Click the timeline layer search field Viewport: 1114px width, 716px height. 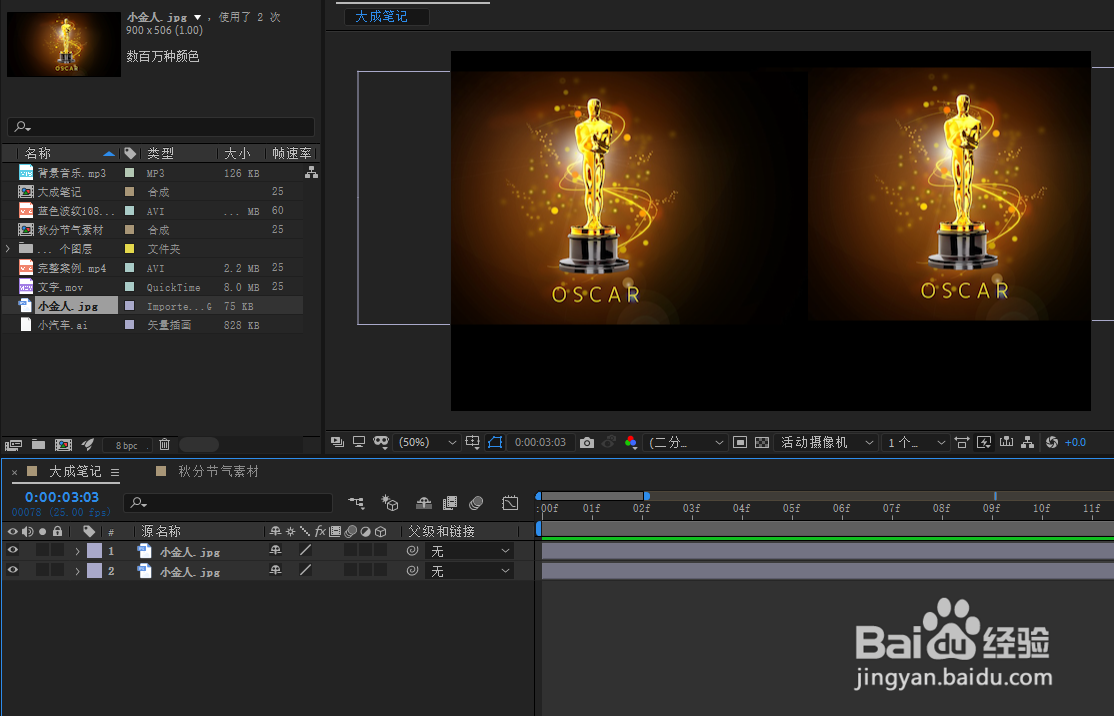(x=227, y=503)
